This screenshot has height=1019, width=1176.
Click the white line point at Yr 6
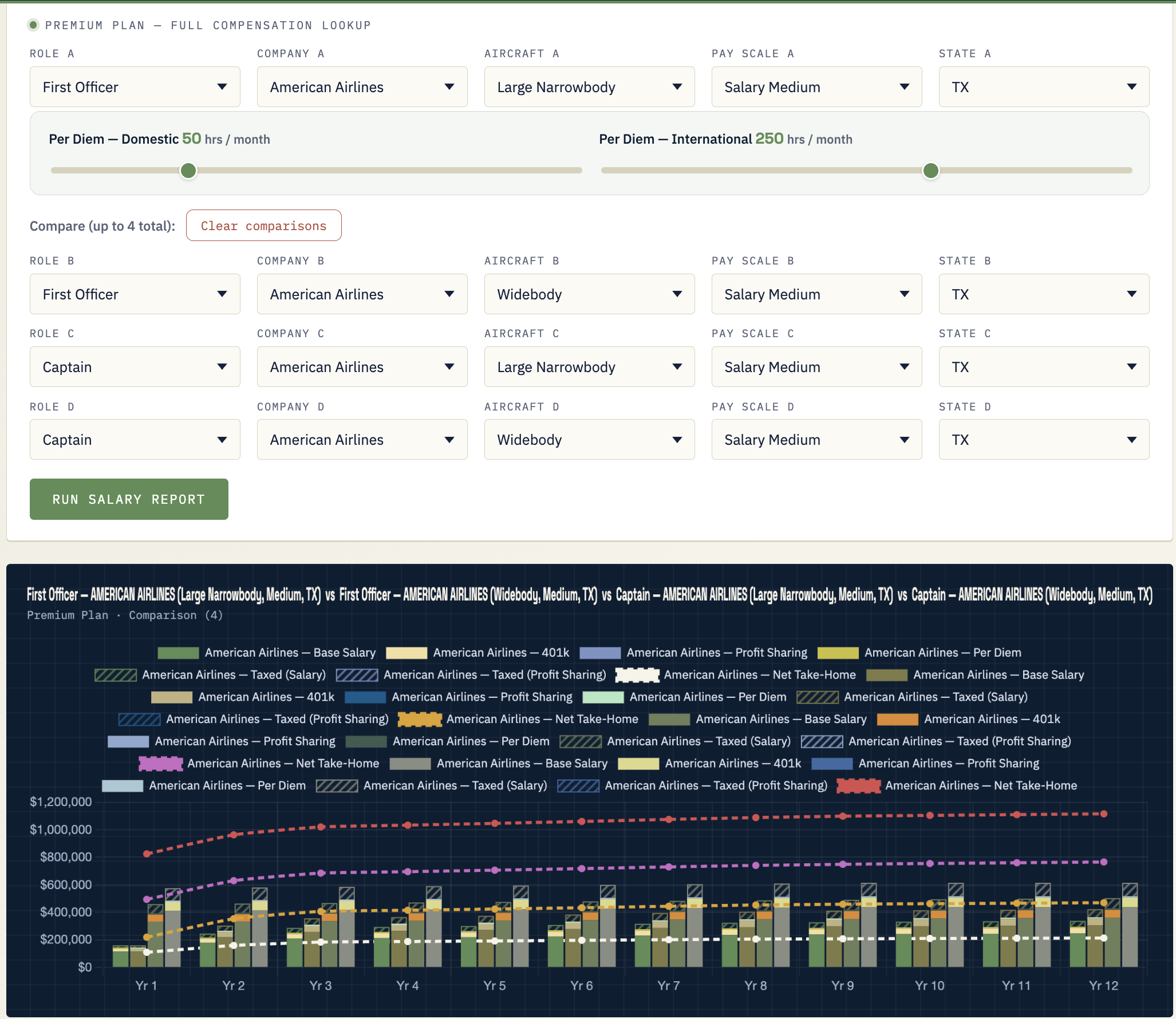pos(582,940)
